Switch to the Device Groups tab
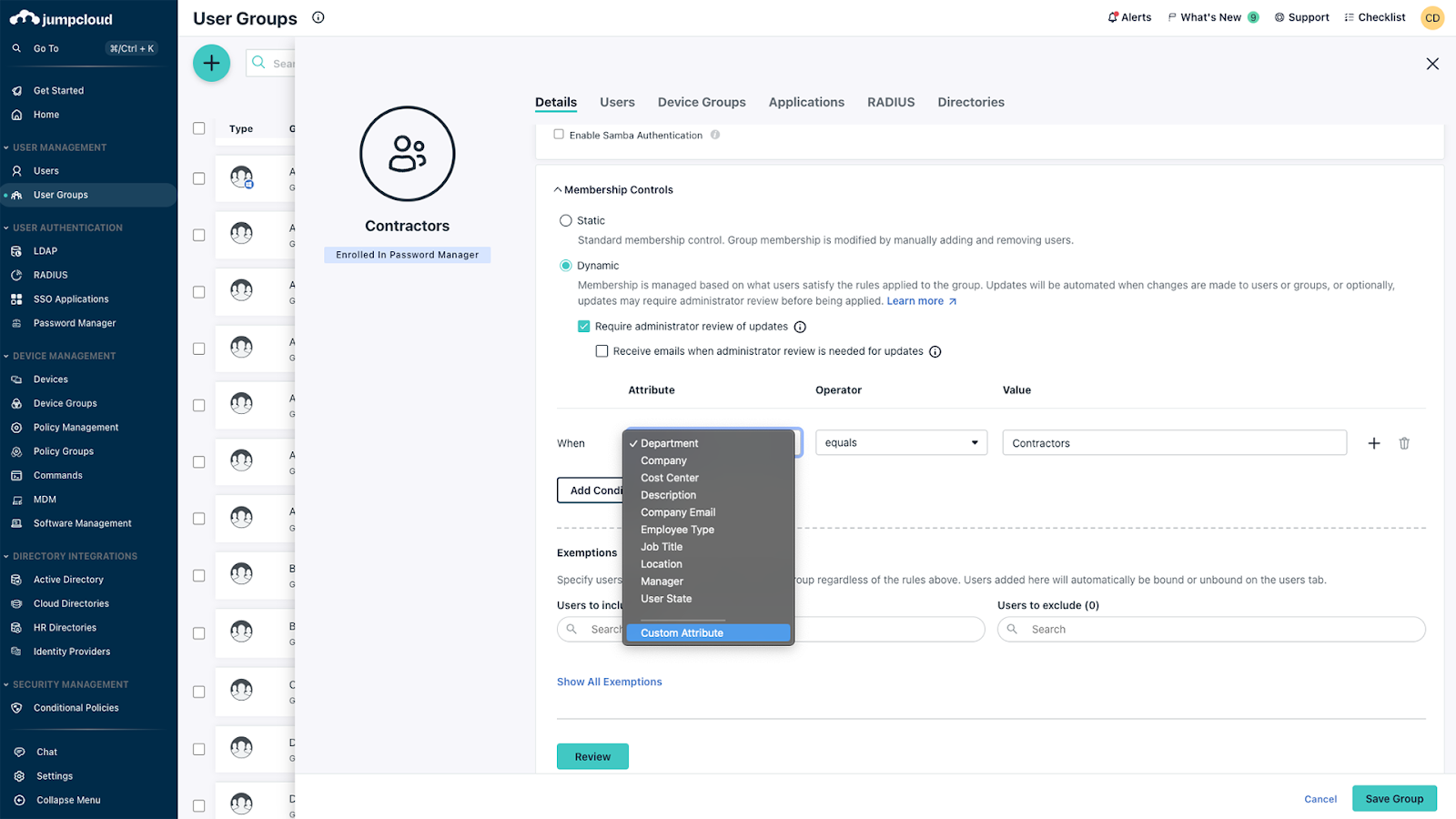The image size is (1456, 819). click(702, 102)
